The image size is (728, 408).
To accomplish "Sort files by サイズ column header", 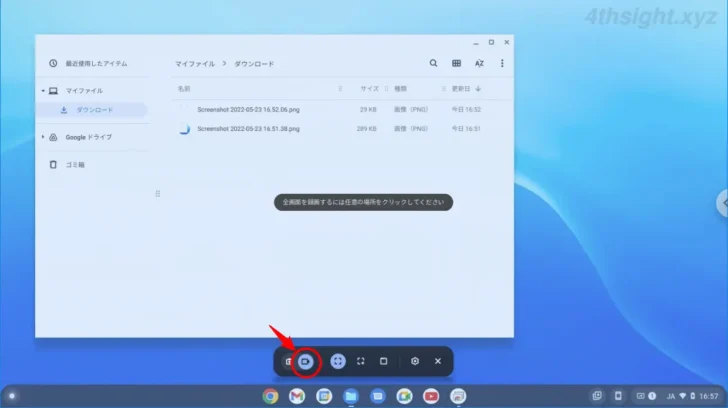I will click(x=370, y=89).
